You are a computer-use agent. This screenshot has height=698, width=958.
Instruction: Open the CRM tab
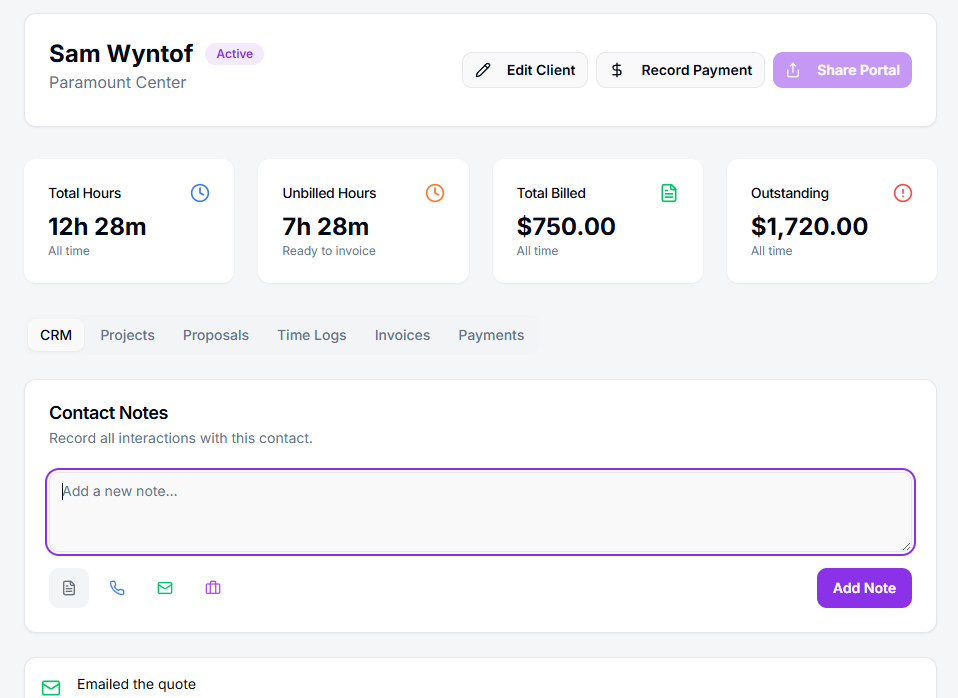(56, 335)
